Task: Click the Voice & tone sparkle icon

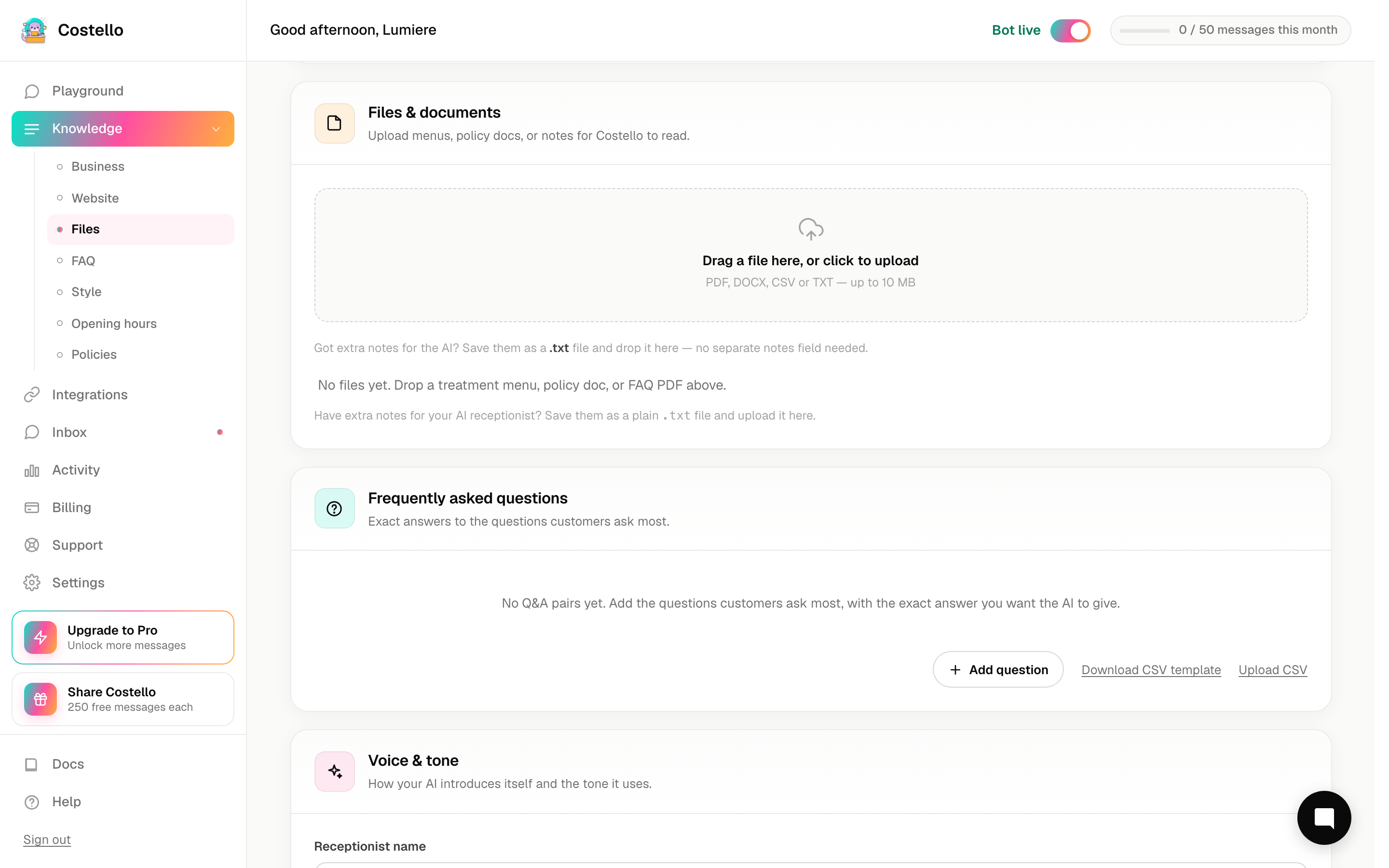Action: [x=334, y=772]
